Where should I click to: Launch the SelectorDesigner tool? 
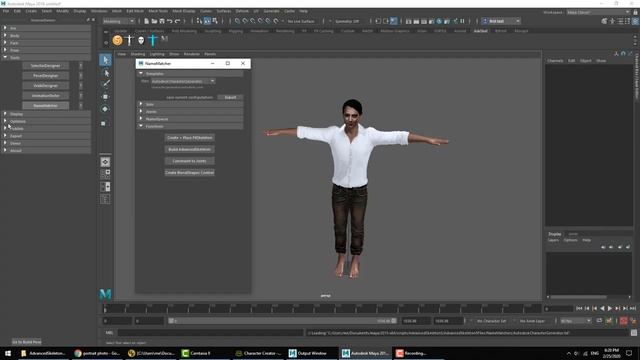click(45, 66)
